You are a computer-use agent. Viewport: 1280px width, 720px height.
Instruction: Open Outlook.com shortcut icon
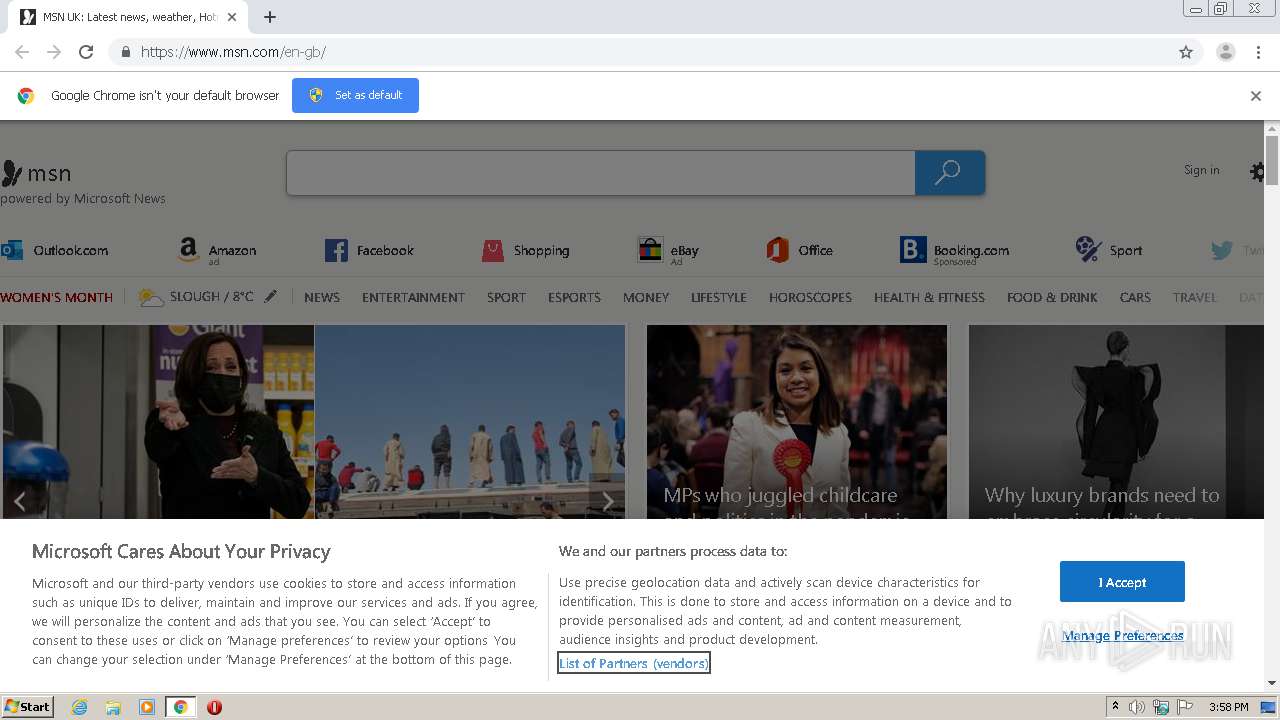tap(12, 250)
